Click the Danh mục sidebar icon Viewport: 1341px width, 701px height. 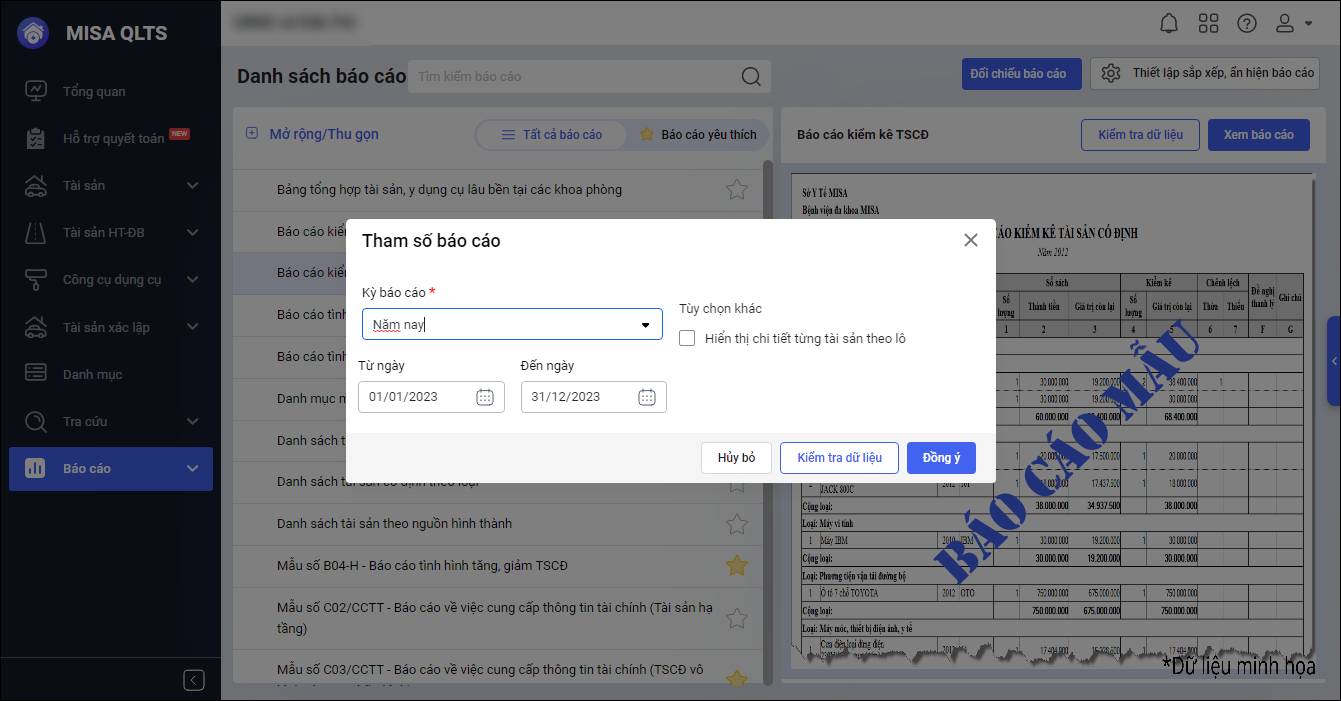(35, 374)
